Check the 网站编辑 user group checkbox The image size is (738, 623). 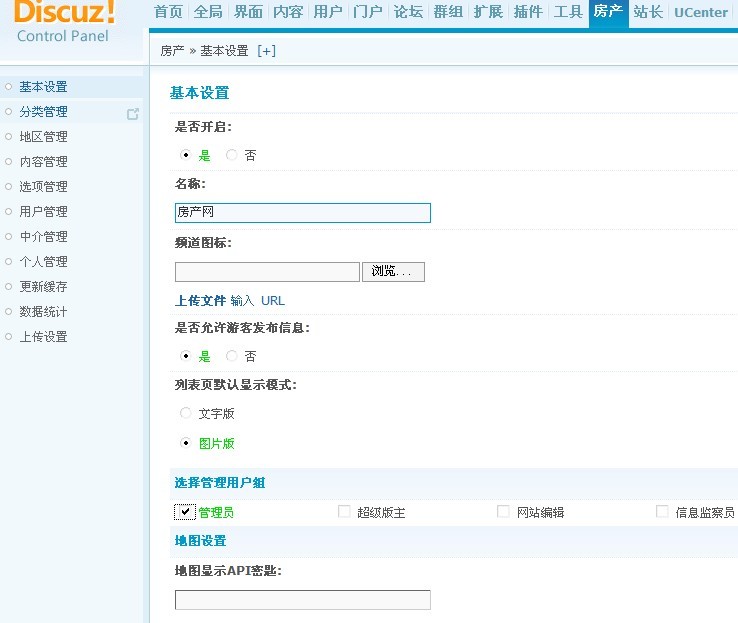tap(503, 511)
